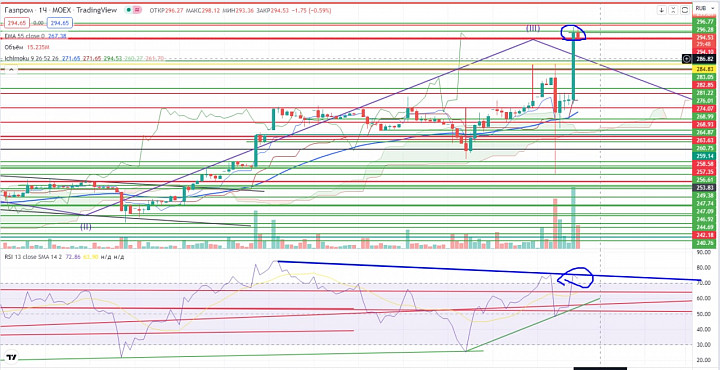This screenshot has height=370, width=720.
Task: Click the 281.22 green price label
Action: pos(704,93)
